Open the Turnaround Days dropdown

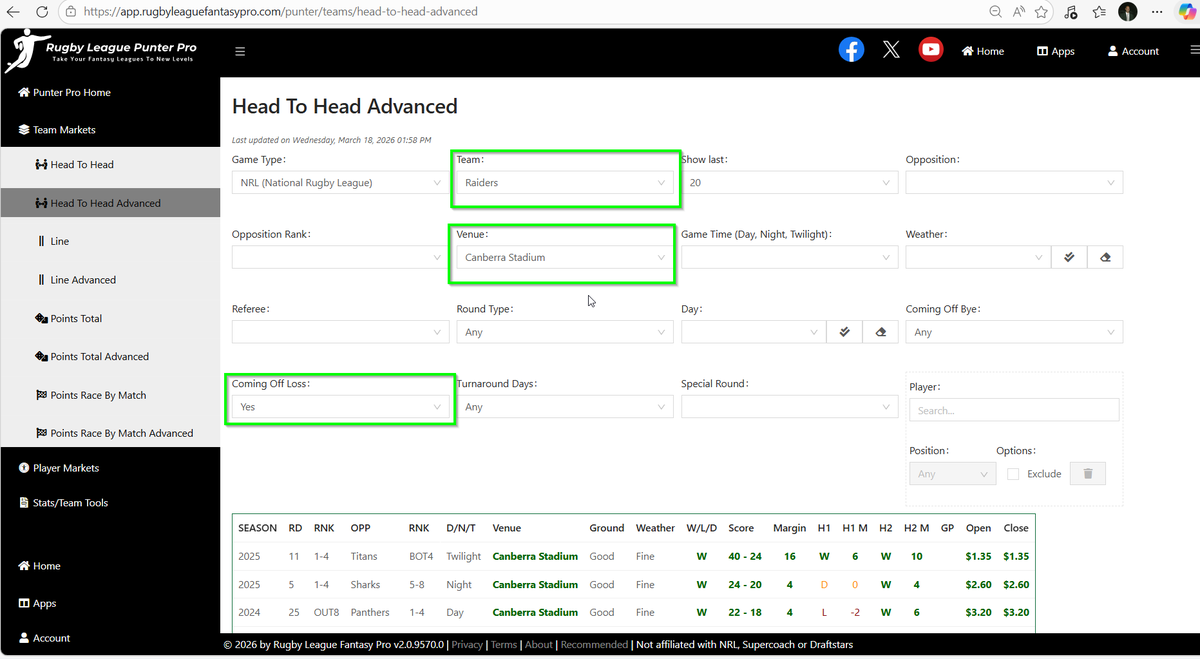pos(564,407)
